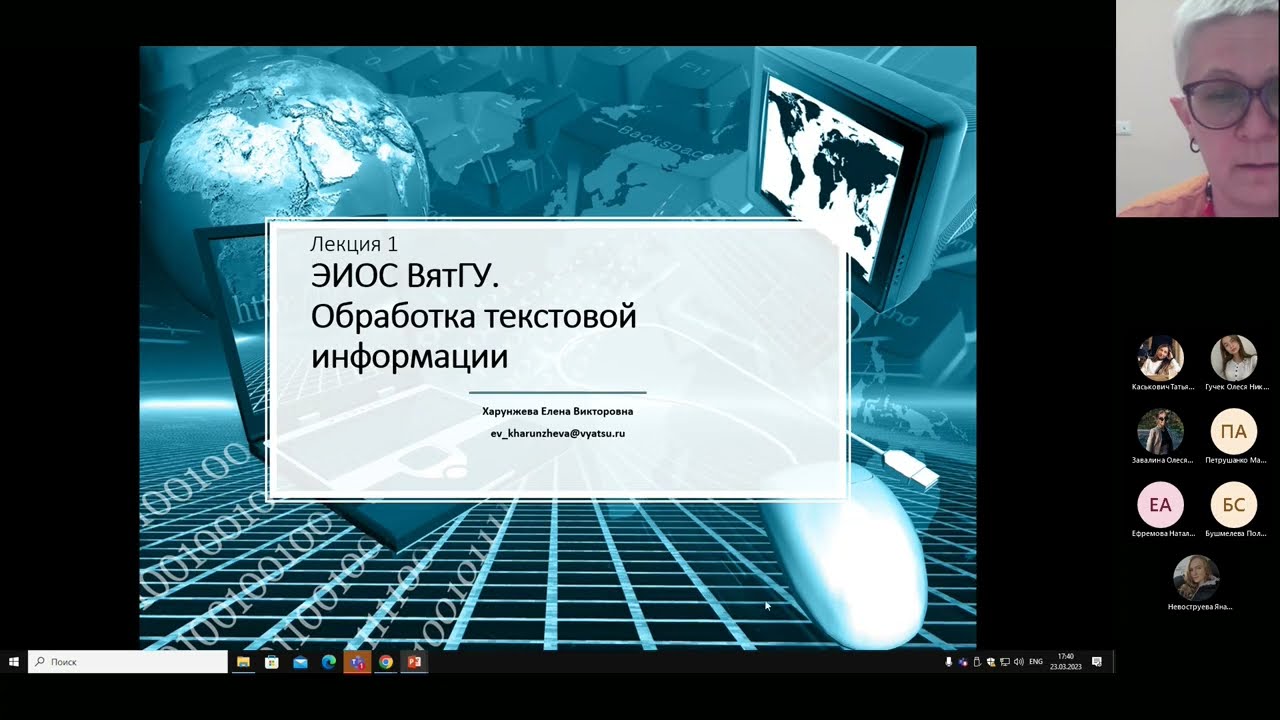Select the ЕА avatar of Ефремова
Image resolution: width=1280 pixels, height=720 pixels.
coord(1161,505)
